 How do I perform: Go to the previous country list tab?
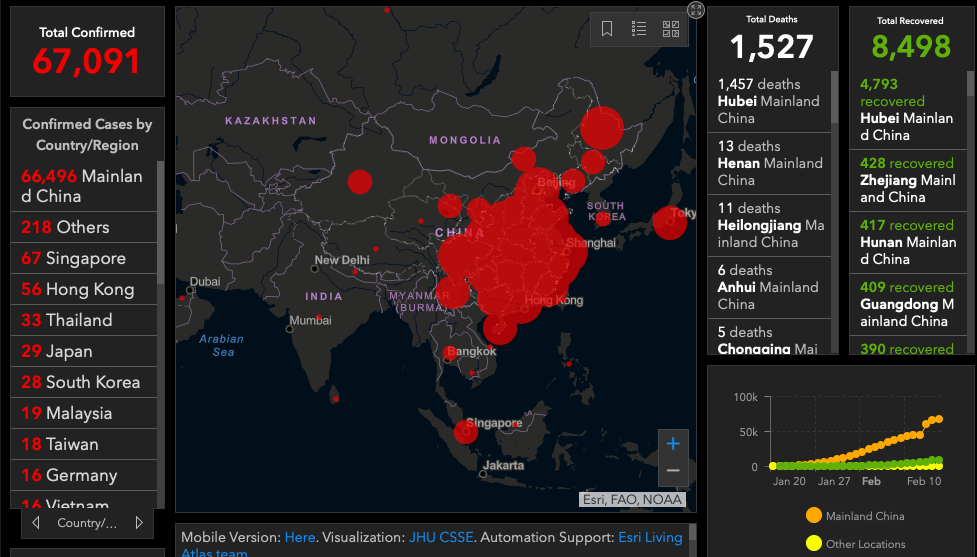point(36,523)
